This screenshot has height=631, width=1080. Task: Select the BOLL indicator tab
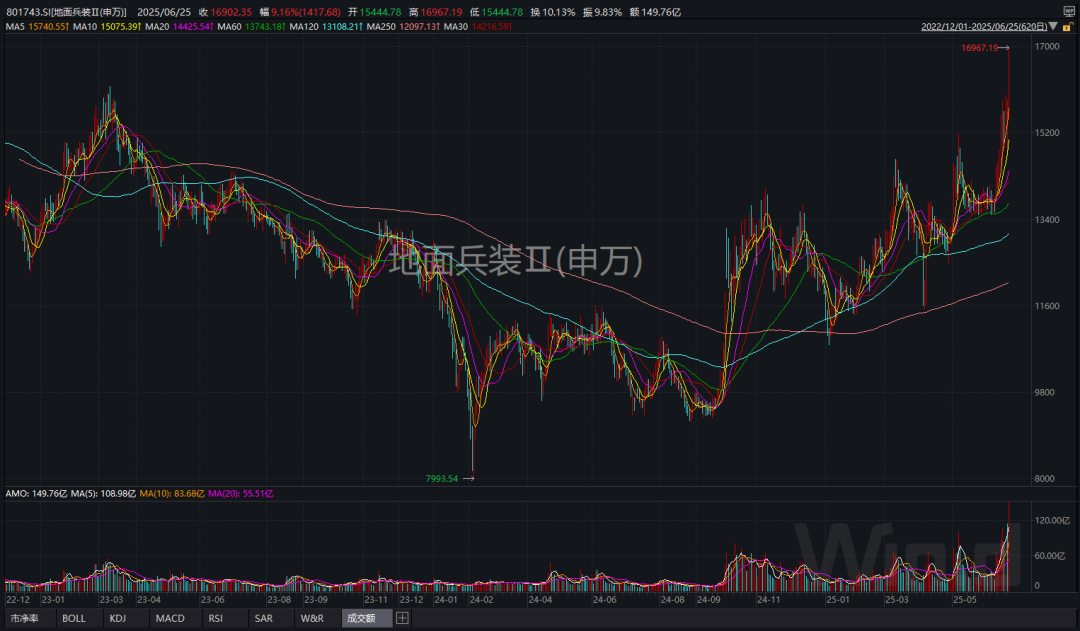pyautogui.click(x=74, y=618)
